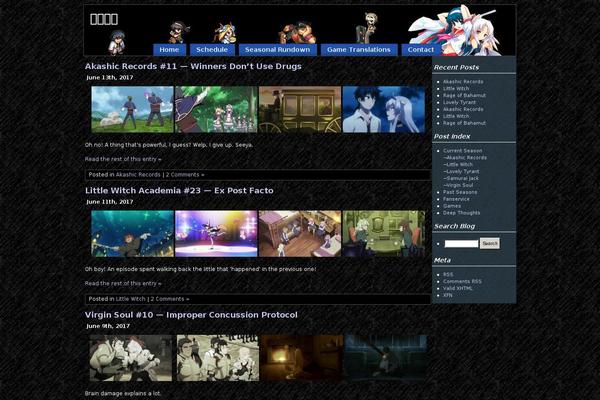Open post title Akashic Records #11
Image resolution: width=600 pixels, height=400 pixels.
pos(193,66)
